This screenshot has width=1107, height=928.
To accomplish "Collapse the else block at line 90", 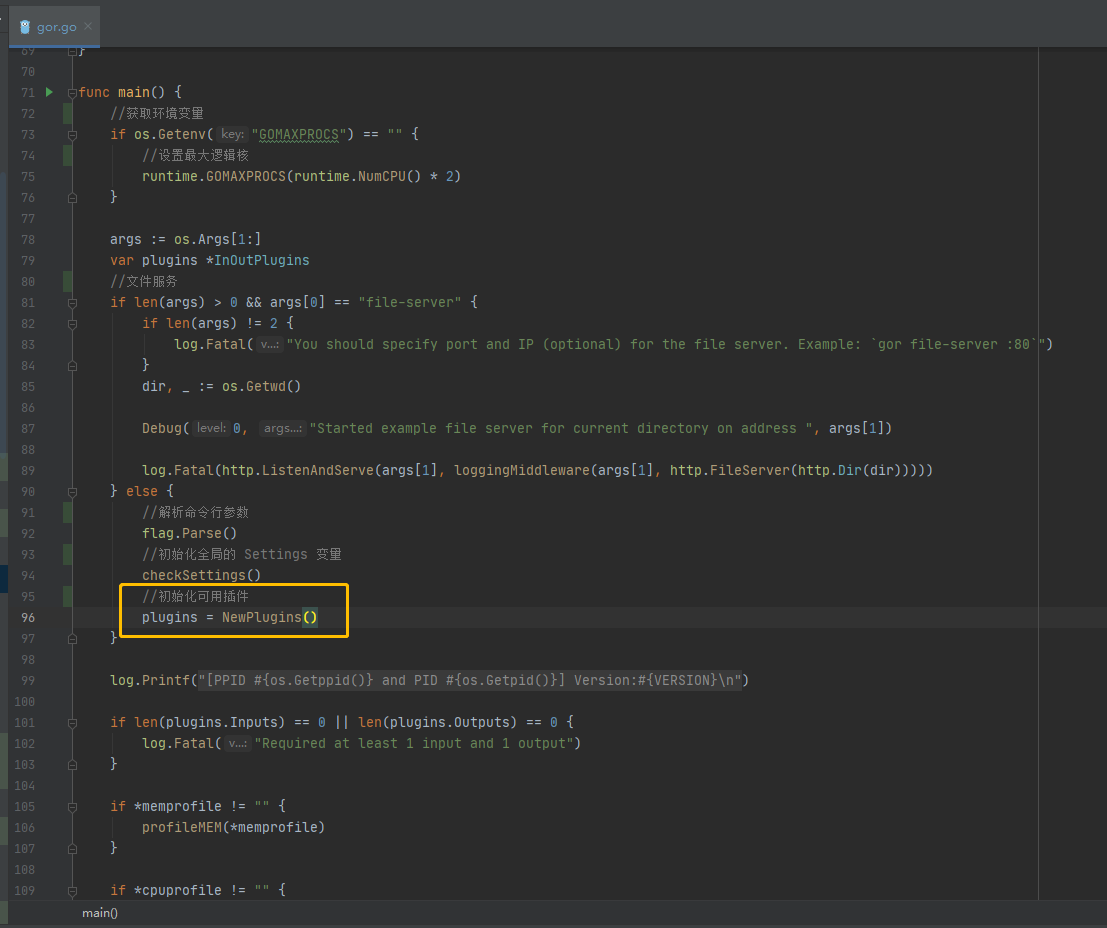I will pos(72,492).
